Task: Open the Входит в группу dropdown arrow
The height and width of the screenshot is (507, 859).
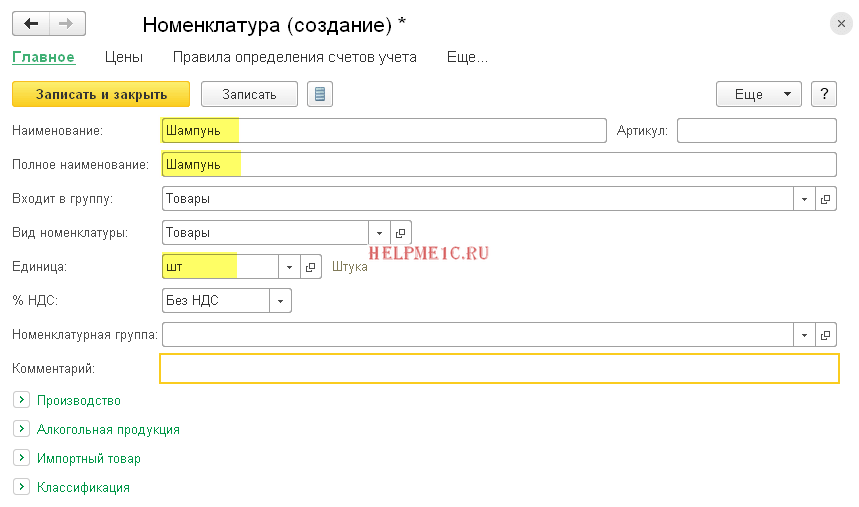Action: click(805, 199)
